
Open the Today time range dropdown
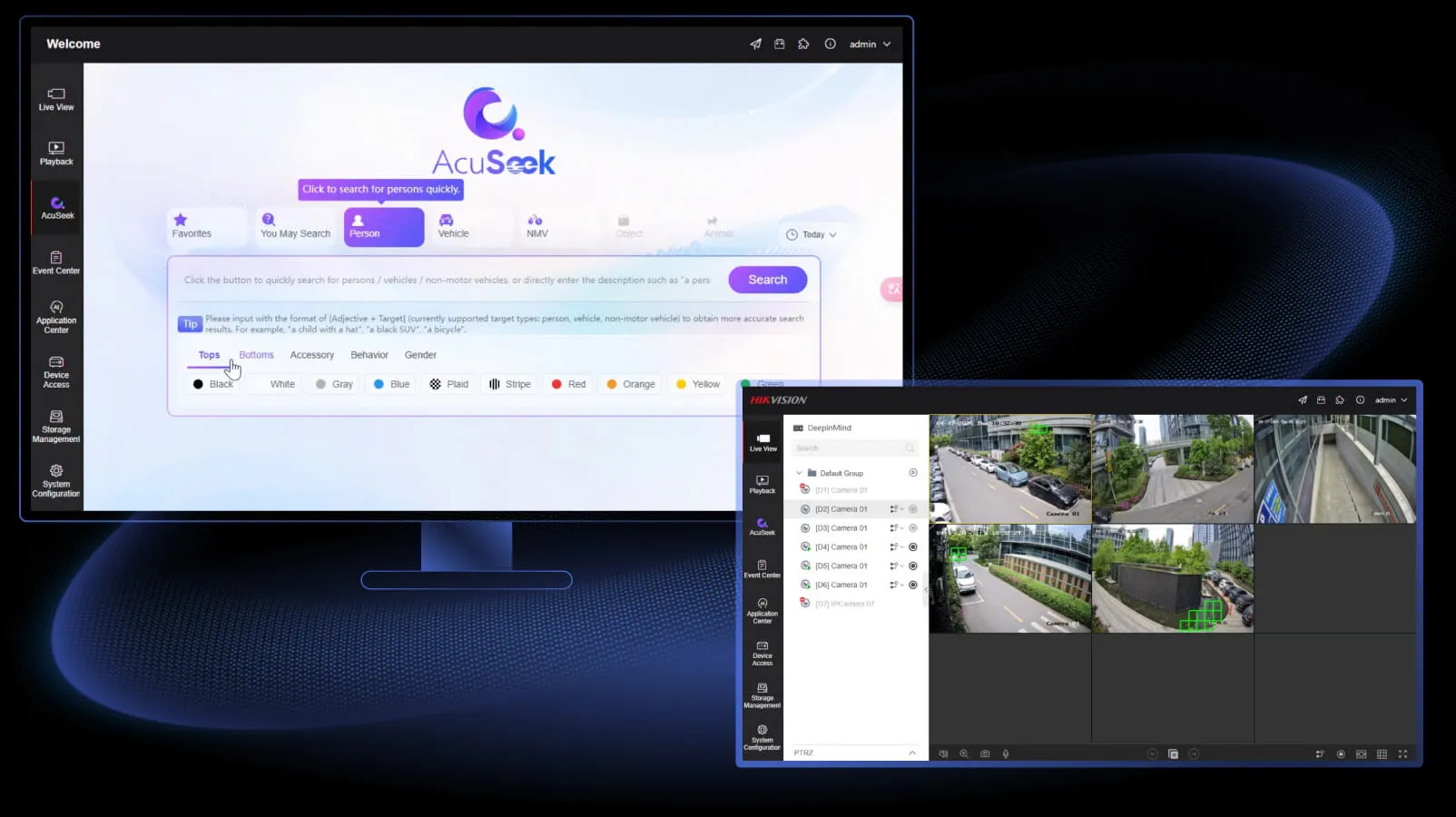[x=812, y=234]
